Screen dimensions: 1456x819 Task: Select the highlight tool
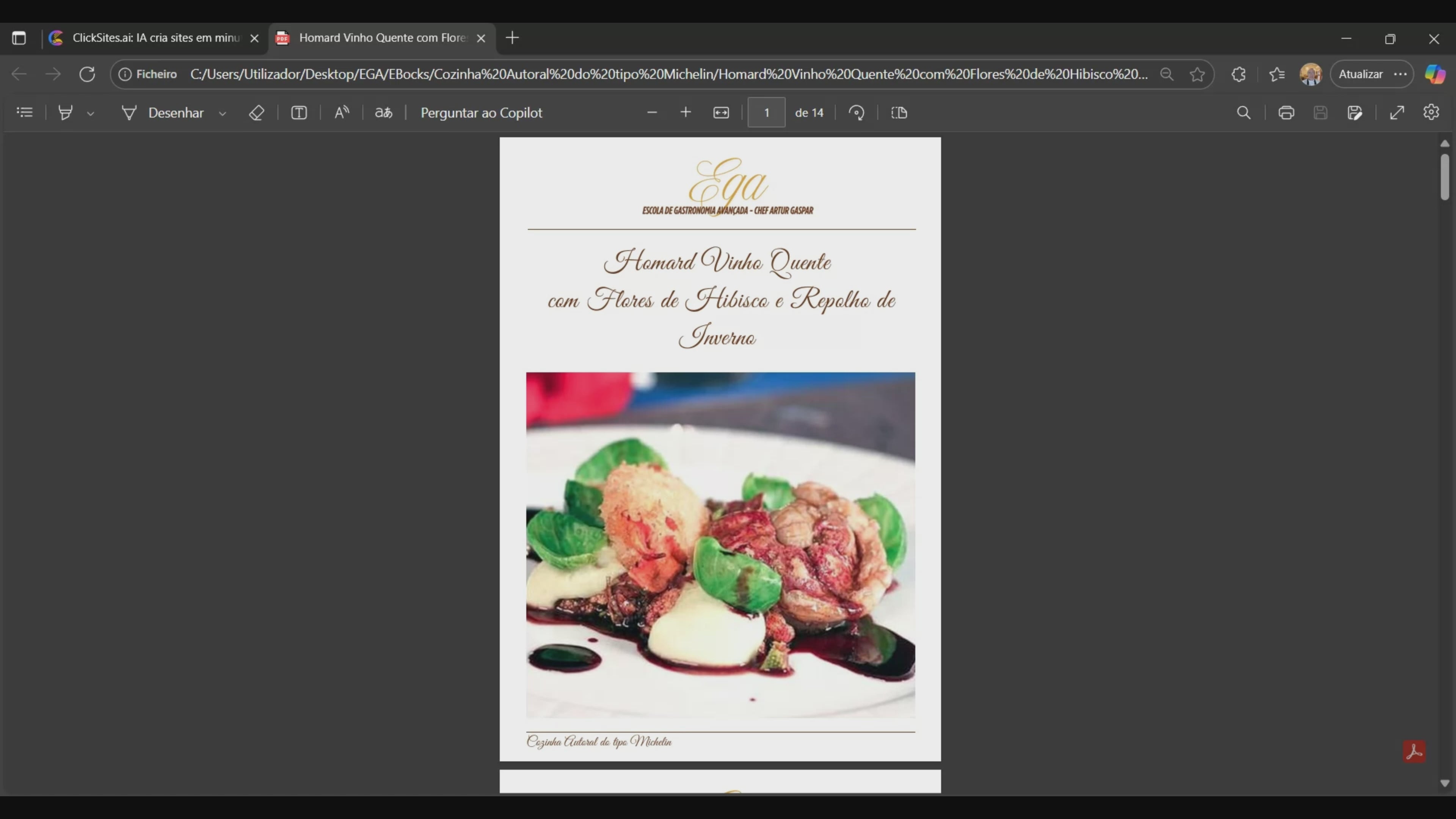pyautogui.click(x=66, y=113)
